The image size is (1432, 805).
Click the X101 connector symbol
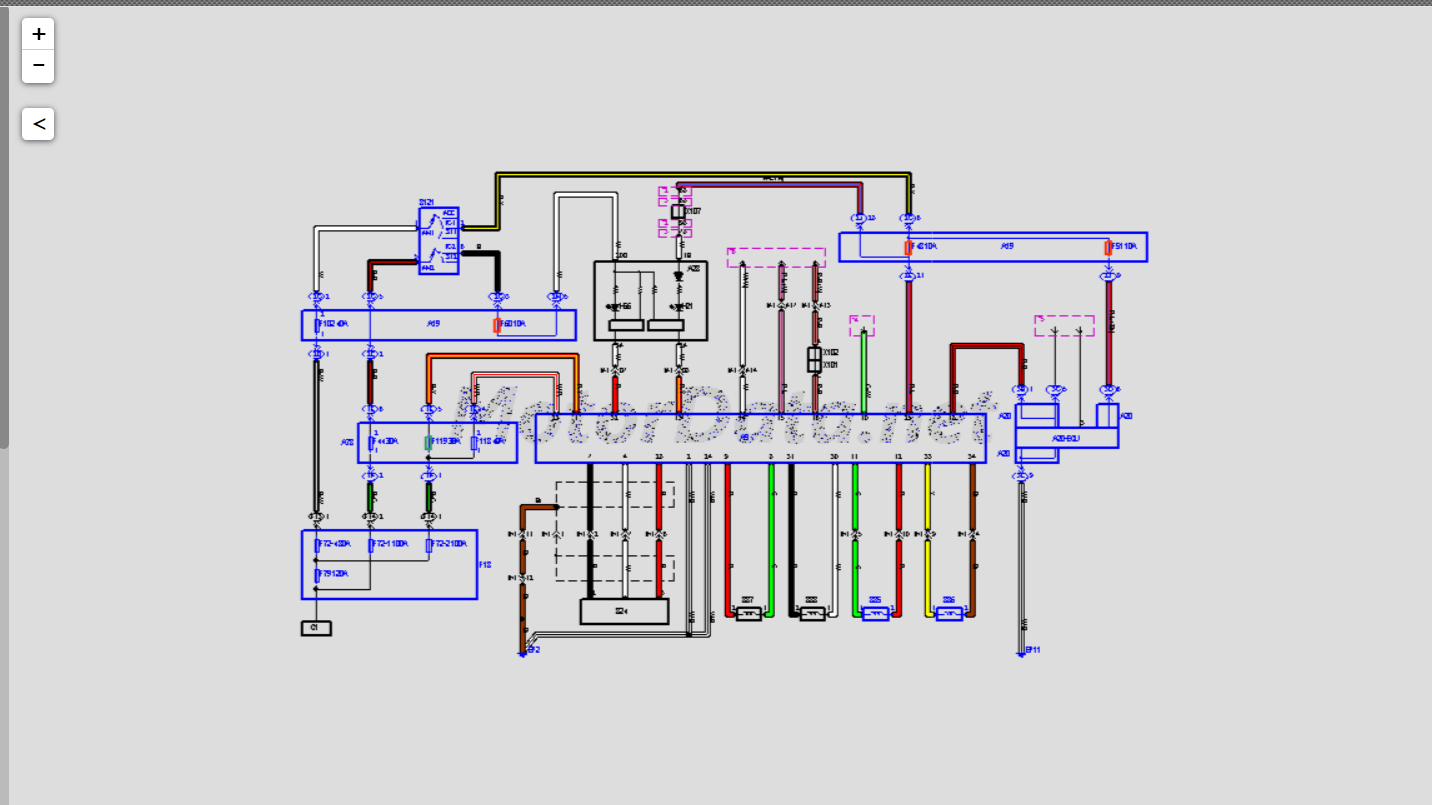pyautogui.click(x=814, y=365)
